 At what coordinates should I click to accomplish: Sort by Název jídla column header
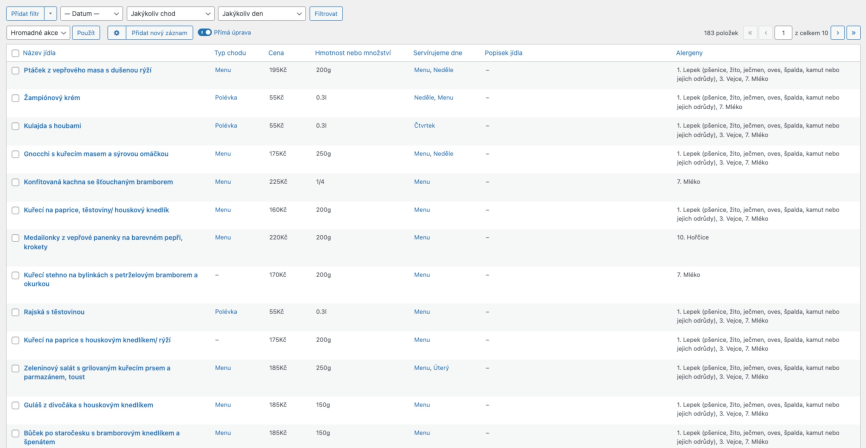pos(39,53)
